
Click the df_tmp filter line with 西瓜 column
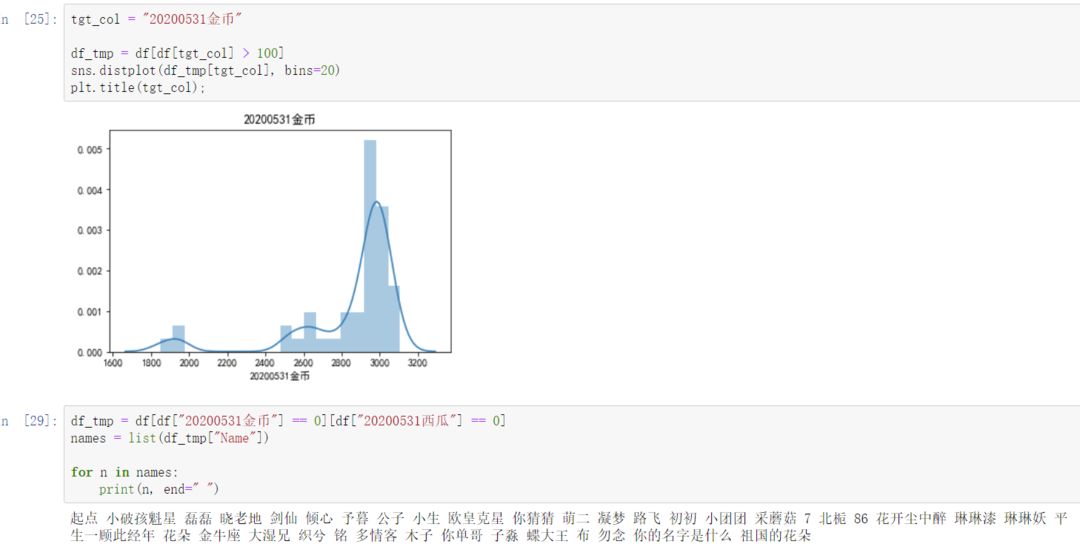pos(288,421)
